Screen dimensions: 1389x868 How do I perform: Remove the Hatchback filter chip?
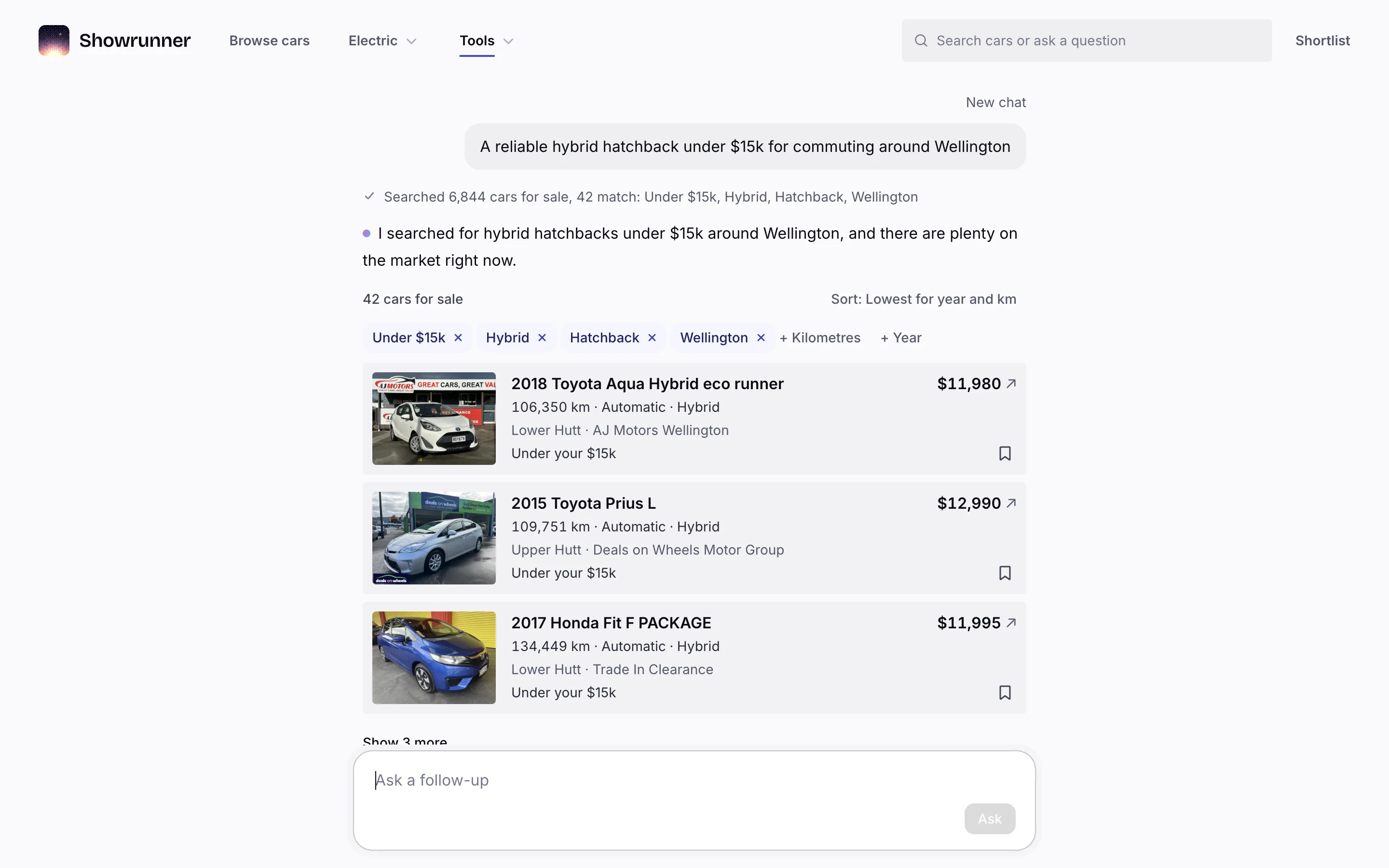[652, 338]
